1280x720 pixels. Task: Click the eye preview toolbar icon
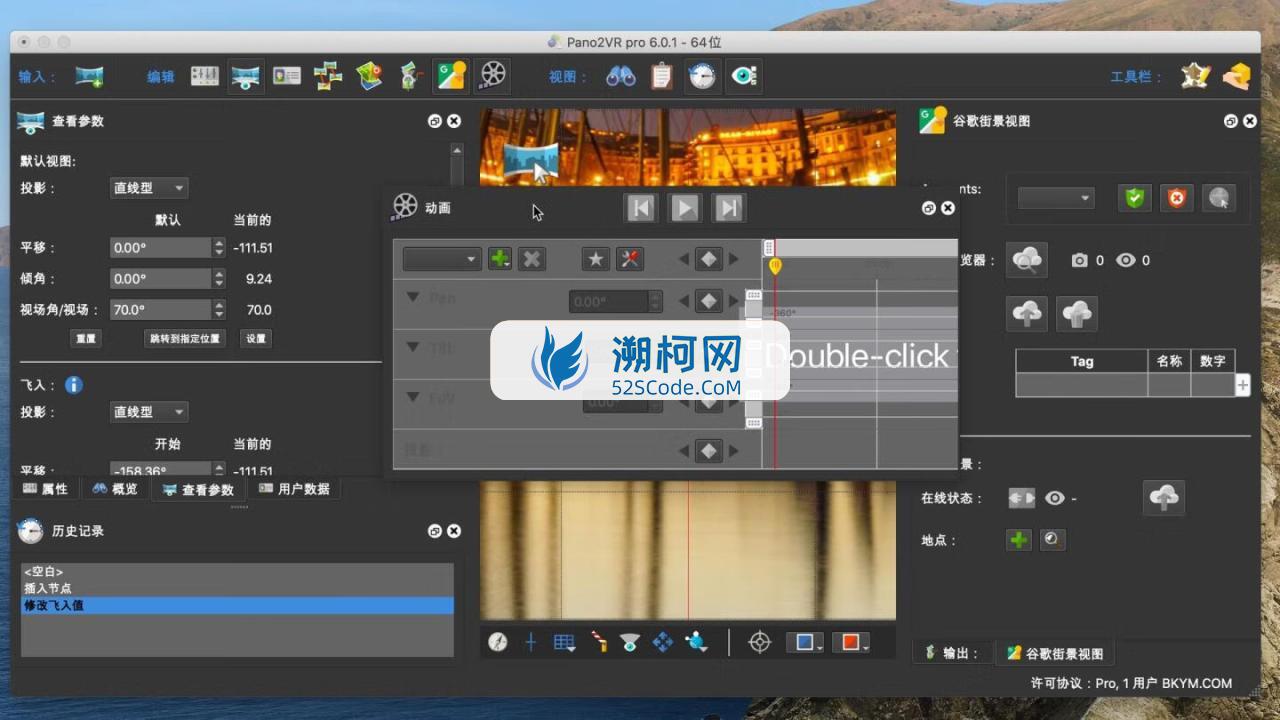pyautogui.click(x=744, y=76)
